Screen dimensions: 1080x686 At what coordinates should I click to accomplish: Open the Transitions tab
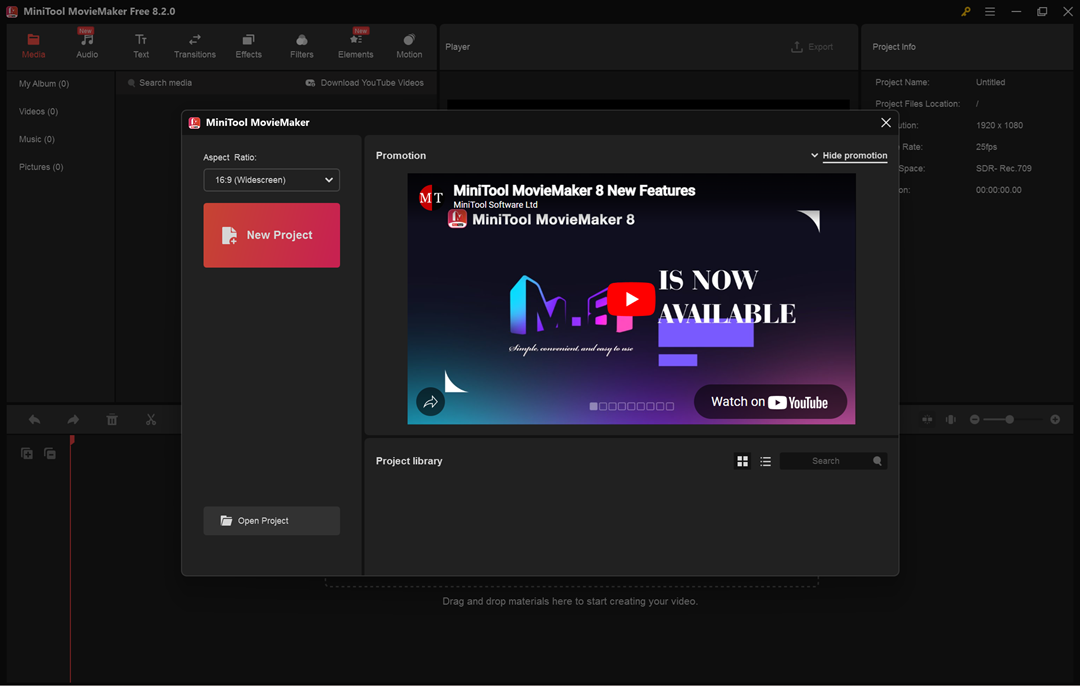coord(194,46)
